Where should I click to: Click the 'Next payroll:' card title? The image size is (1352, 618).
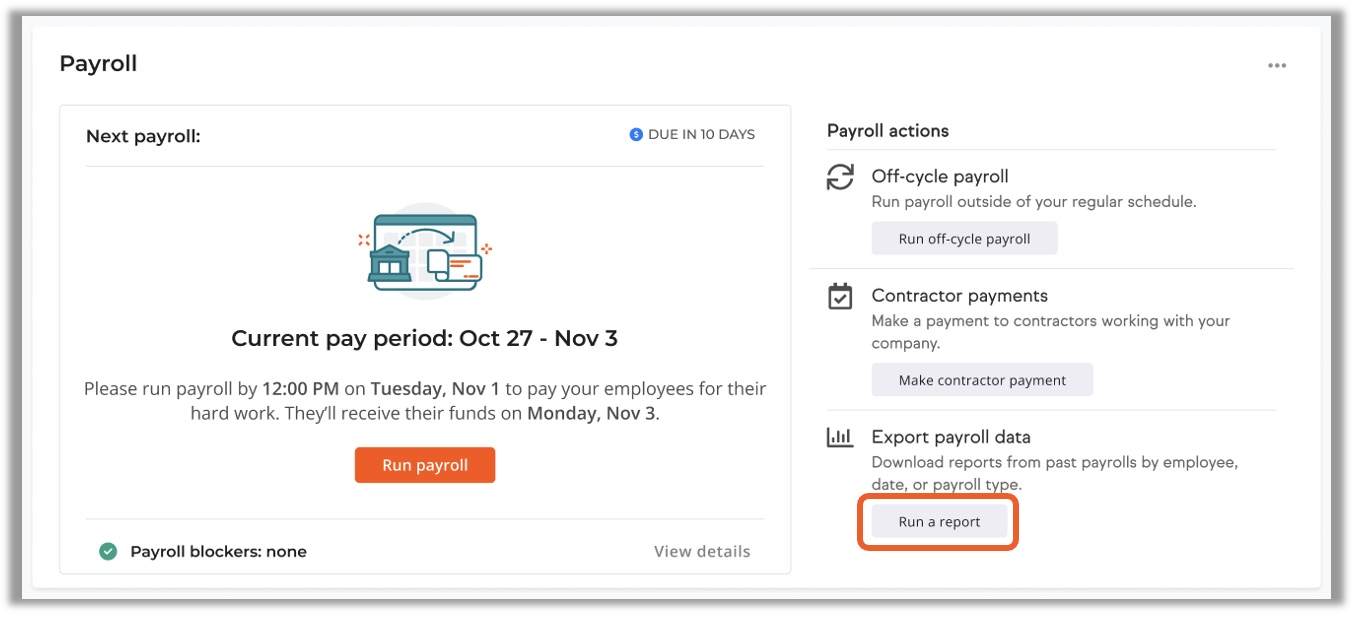(143, 136)
